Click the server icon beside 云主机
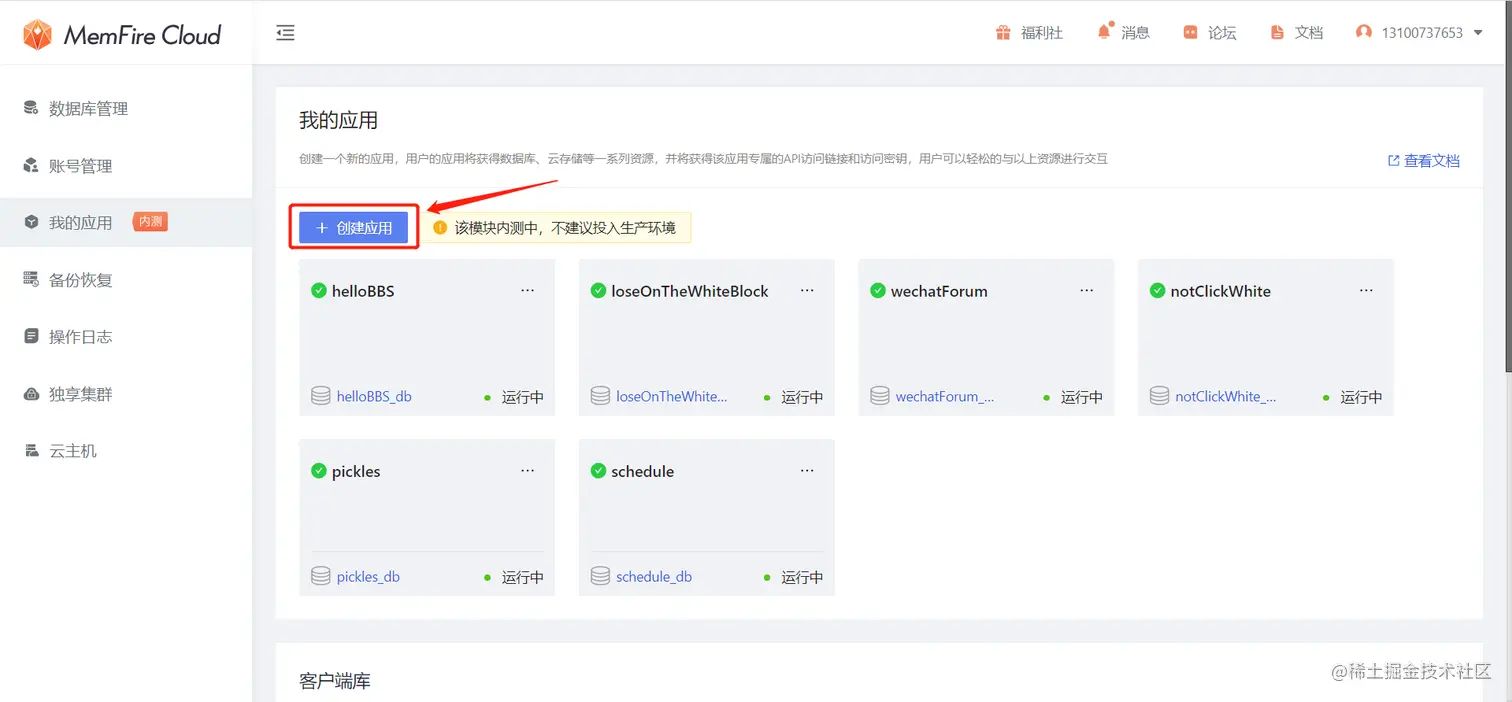The width and height of the screenshot is (1512, 702). point(31,451)
